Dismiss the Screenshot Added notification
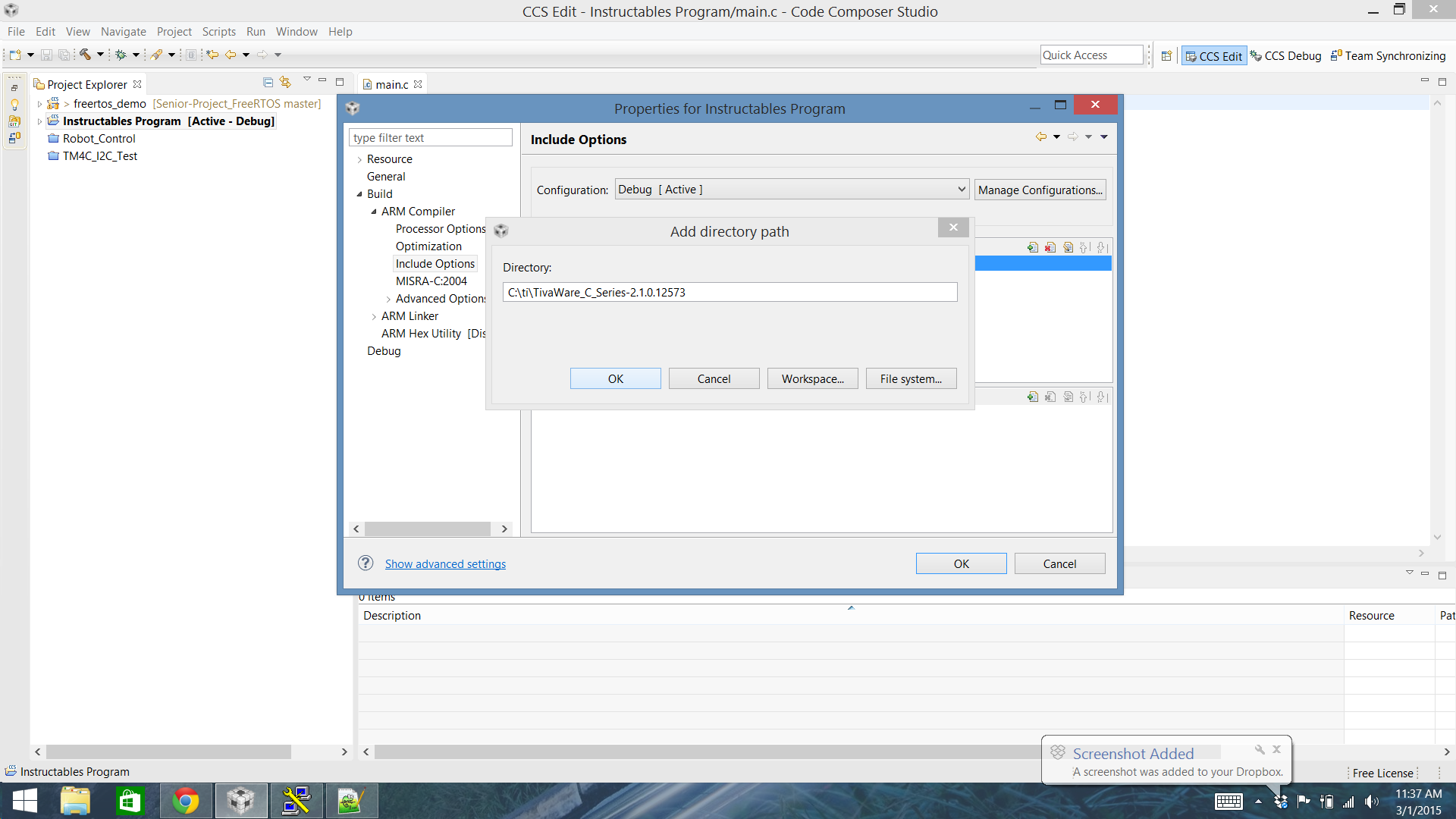Viewport: 1456px width, 819px height. click(x=1276, y=749)
